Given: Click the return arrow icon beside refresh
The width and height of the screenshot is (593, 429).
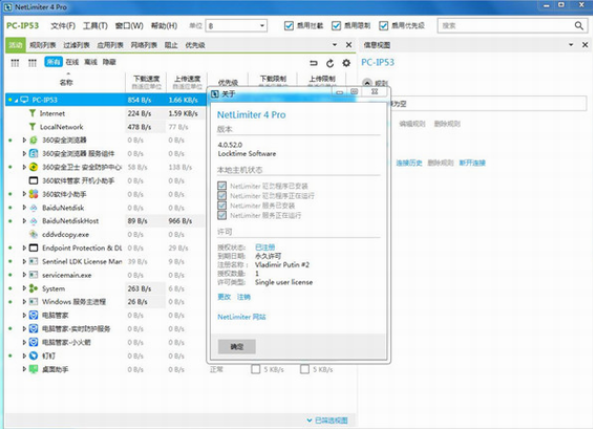Looking at the screenshot, I should point(314,63).
